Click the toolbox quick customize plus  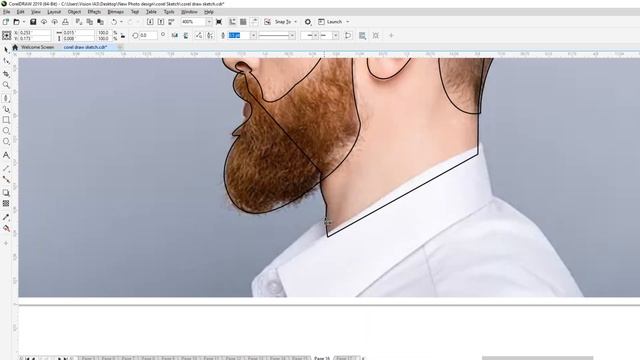coord(6,243)
